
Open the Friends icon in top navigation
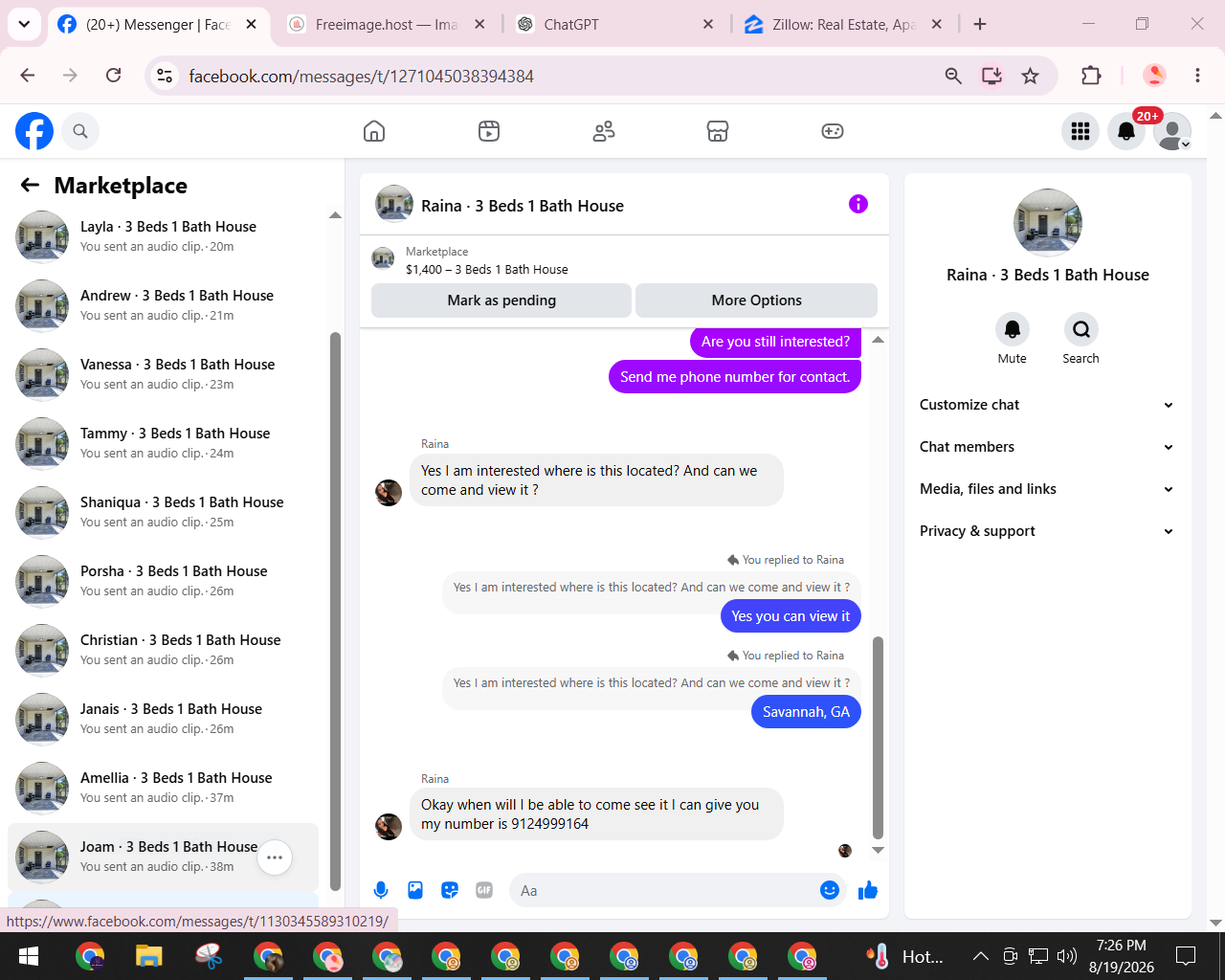coord(604,131)
